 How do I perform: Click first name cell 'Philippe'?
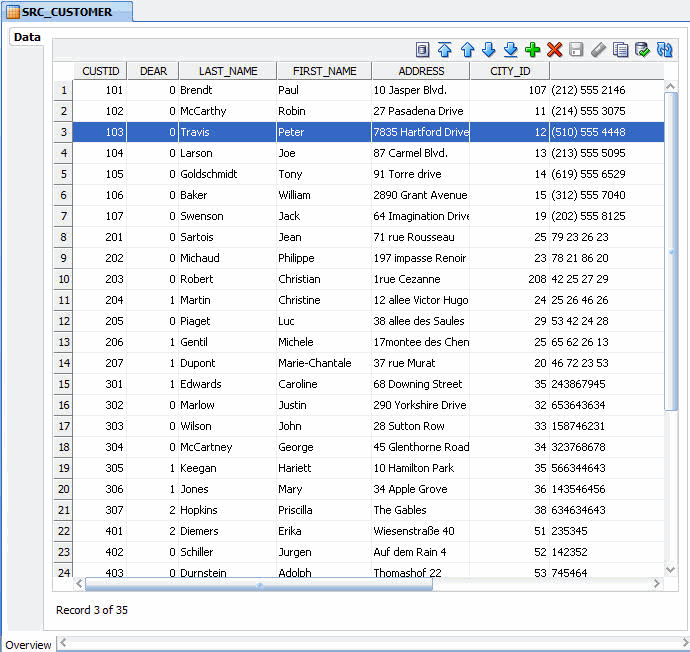(324, 258)
